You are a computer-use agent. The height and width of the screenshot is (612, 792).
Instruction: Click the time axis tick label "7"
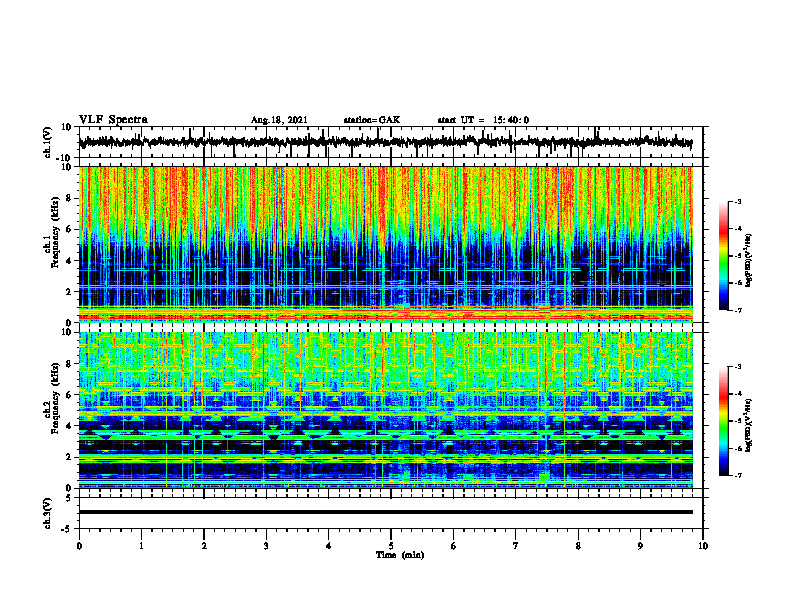[516, 546]
